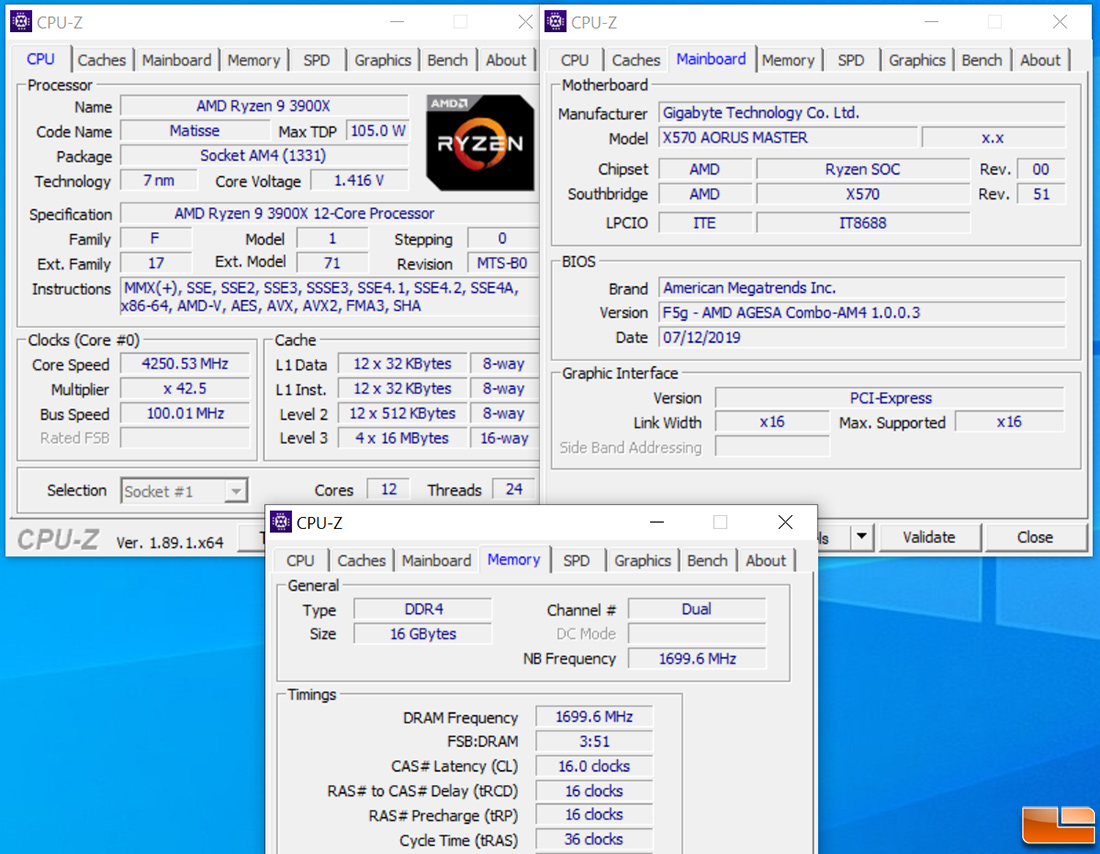Screen dimensions: 1100x854
Task: Open the Tools dropdown arrow beside Validate
Action: pyautogui.click(x=861, y=537)
